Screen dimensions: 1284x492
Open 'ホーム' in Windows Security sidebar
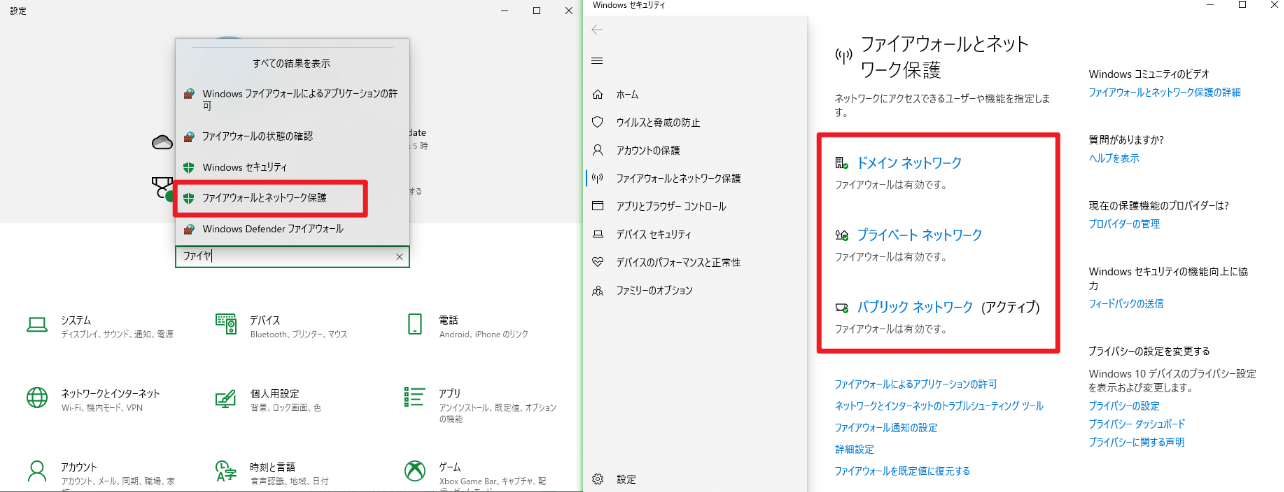[627, 95]
